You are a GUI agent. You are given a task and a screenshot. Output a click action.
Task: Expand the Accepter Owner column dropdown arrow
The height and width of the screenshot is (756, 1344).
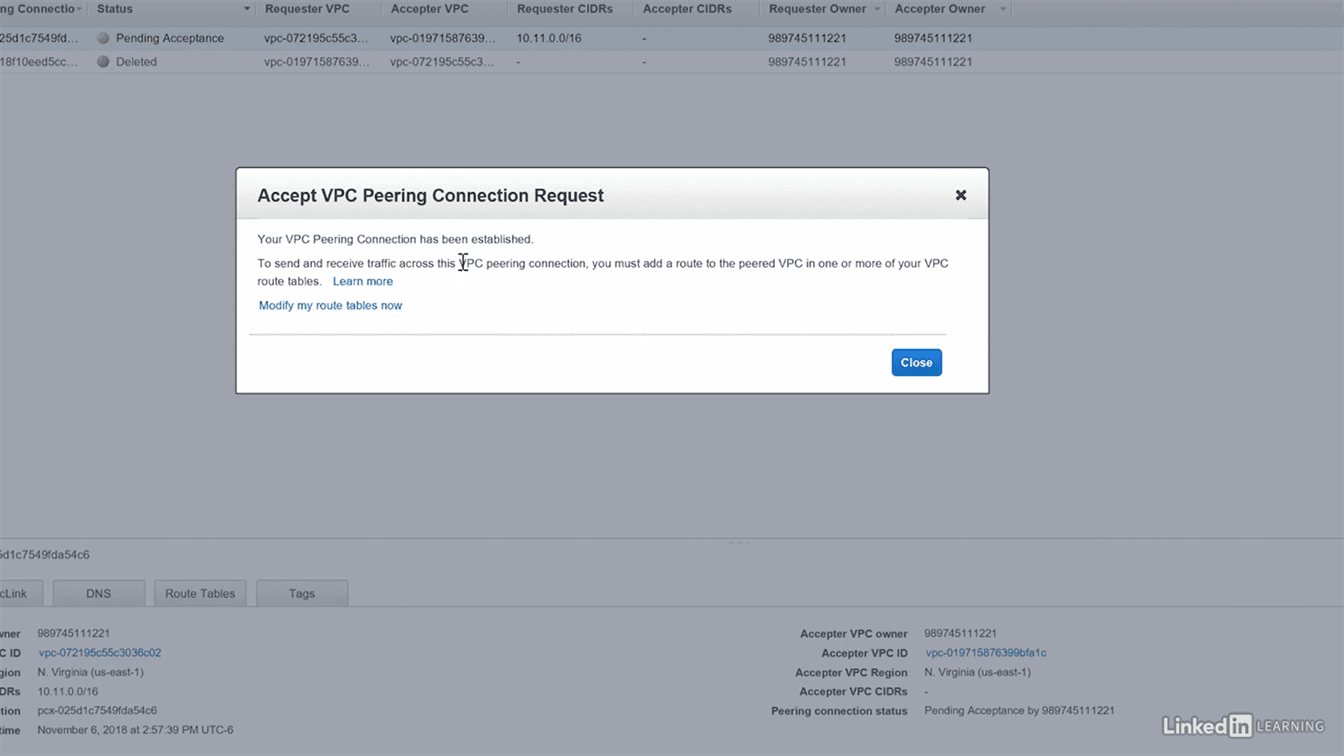[1003, 10]
